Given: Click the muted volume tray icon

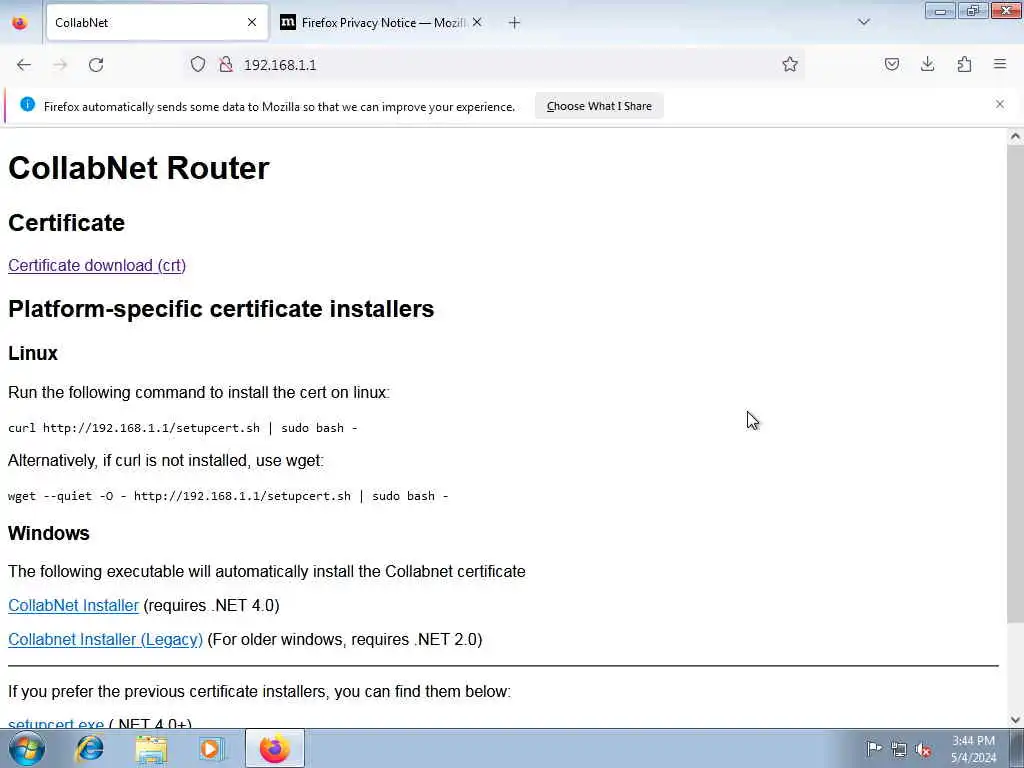Looking at the screenshot, I should pos(923,749).
